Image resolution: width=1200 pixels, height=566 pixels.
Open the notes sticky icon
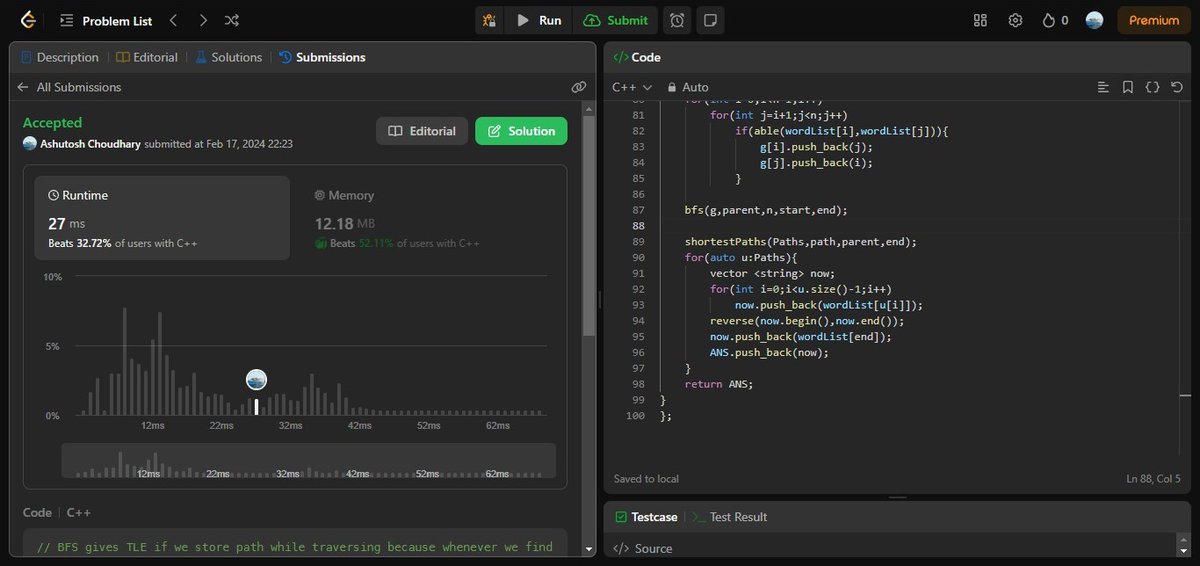click(x=710, y=20)
